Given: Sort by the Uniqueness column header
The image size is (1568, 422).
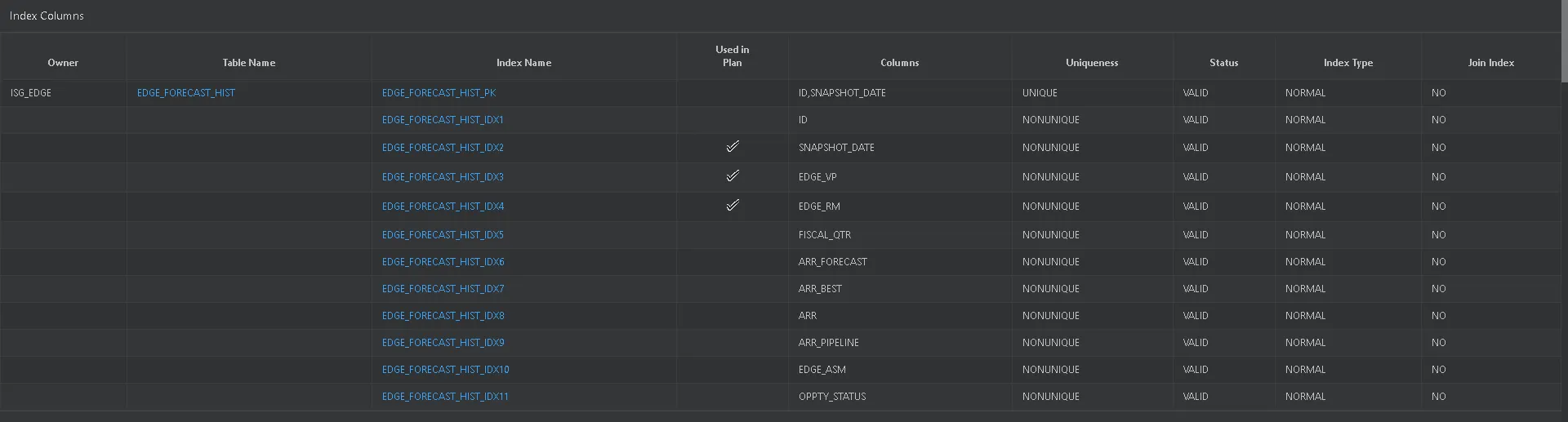Looking at the screenshot, I should point(1092,63).
